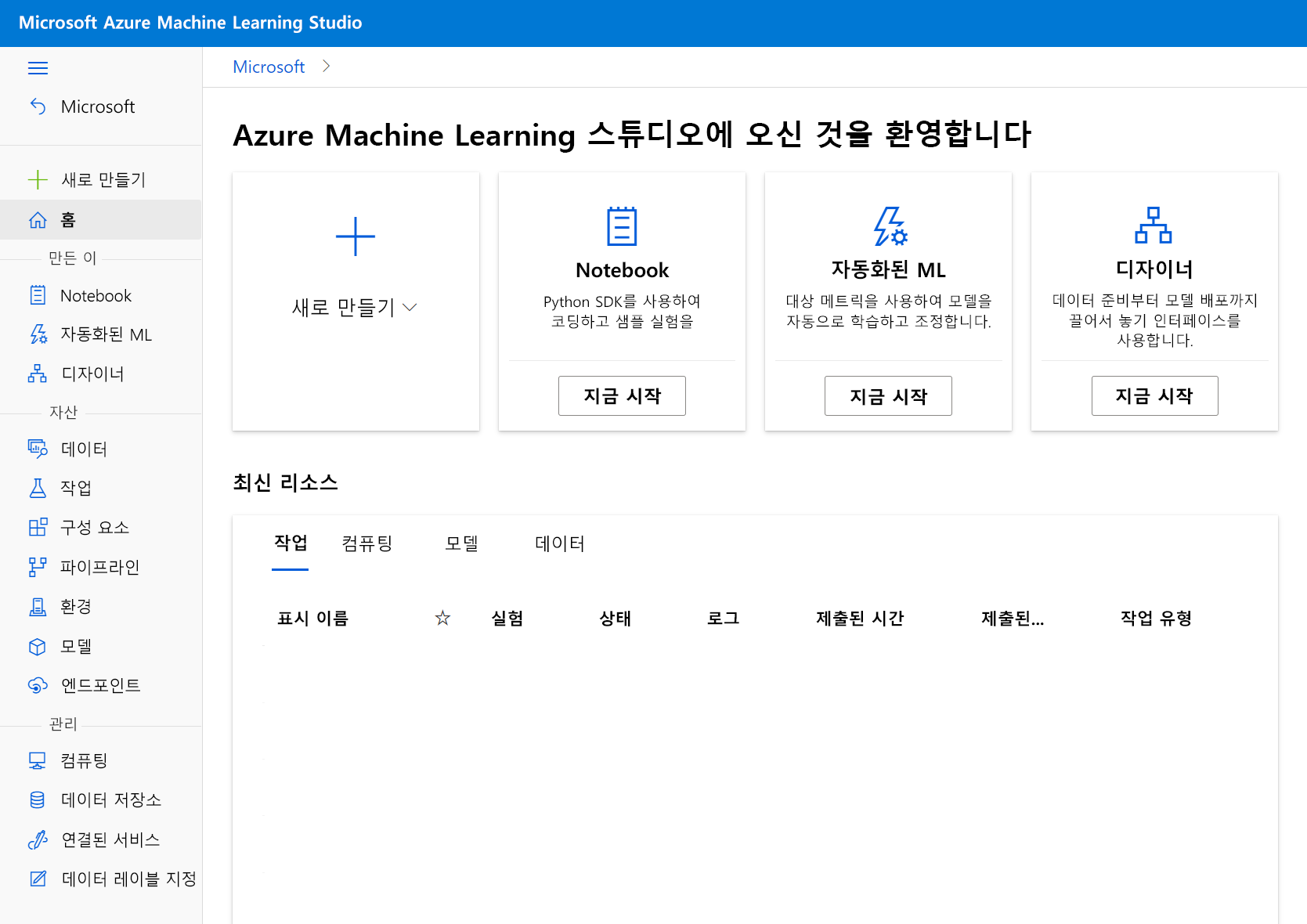The image size is (1307, 924).
Task: Click 지금 시작 on the Notebook card
Action: pos(622,395)
